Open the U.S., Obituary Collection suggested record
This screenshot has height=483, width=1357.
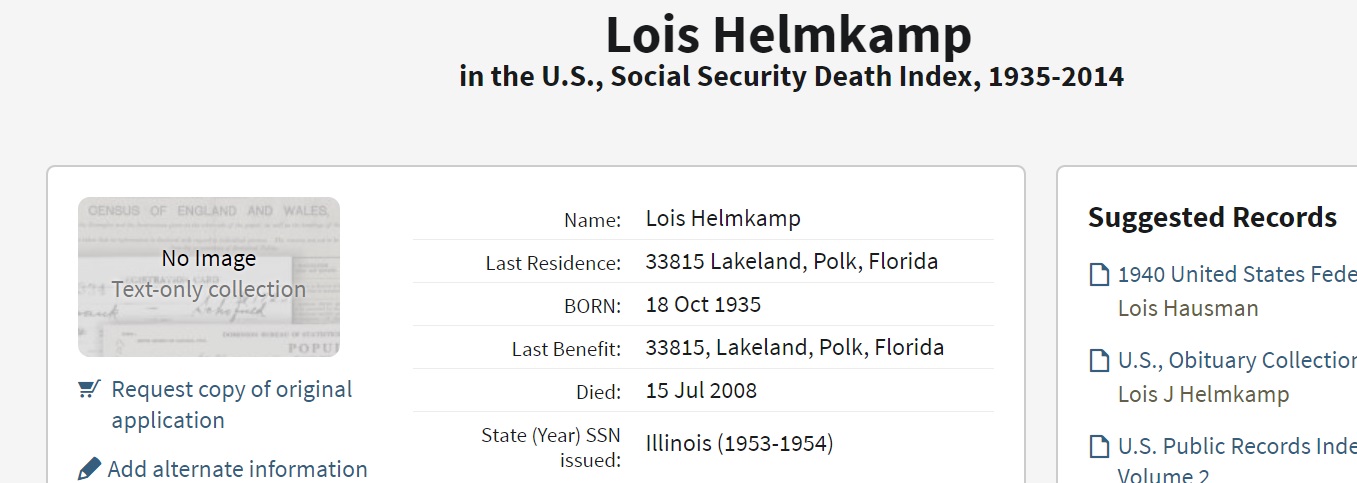tap(1237, 360)
